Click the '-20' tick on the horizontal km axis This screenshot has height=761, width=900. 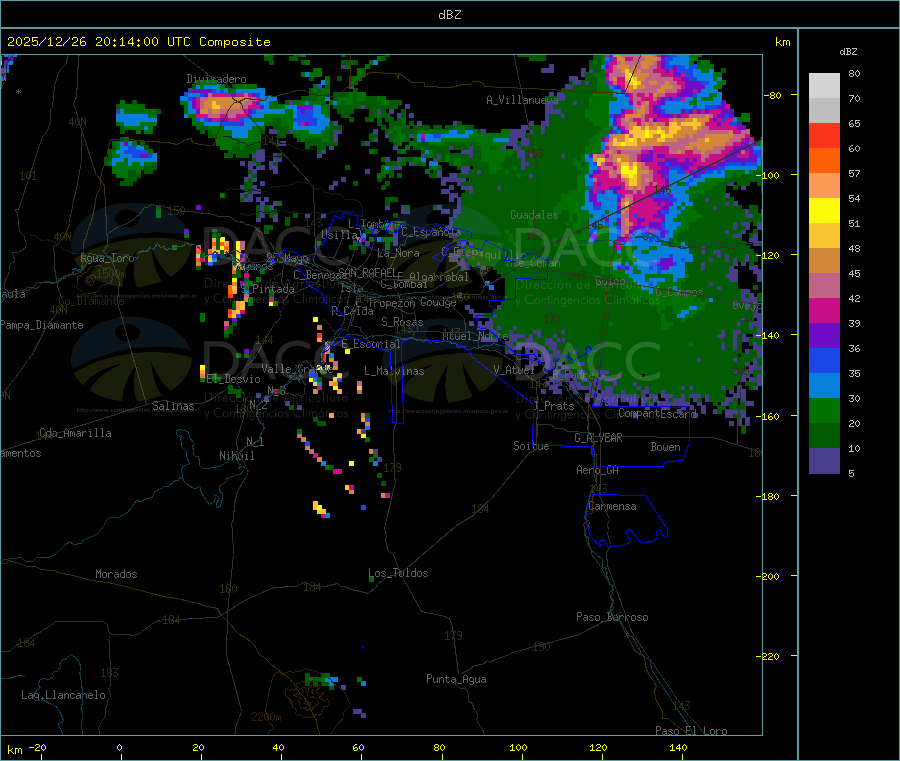tap(38, 747)
